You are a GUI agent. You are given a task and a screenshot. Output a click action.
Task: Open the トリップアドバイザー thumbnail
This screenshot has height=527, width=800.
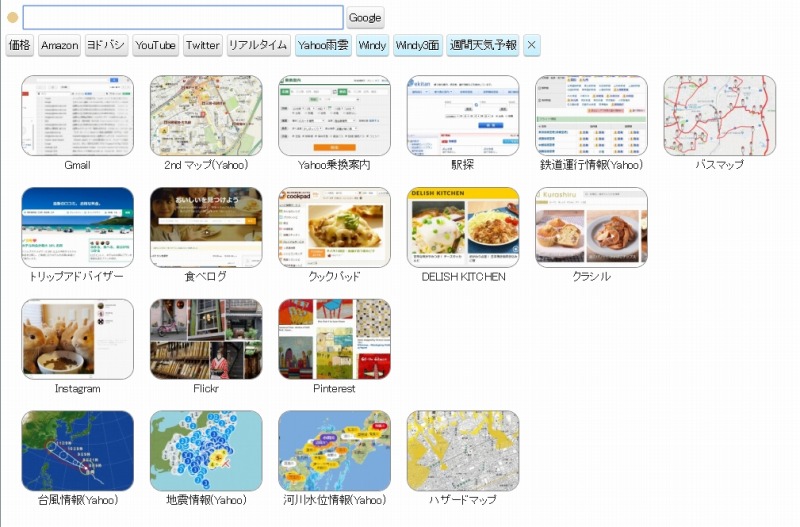[x=78, y=228]
